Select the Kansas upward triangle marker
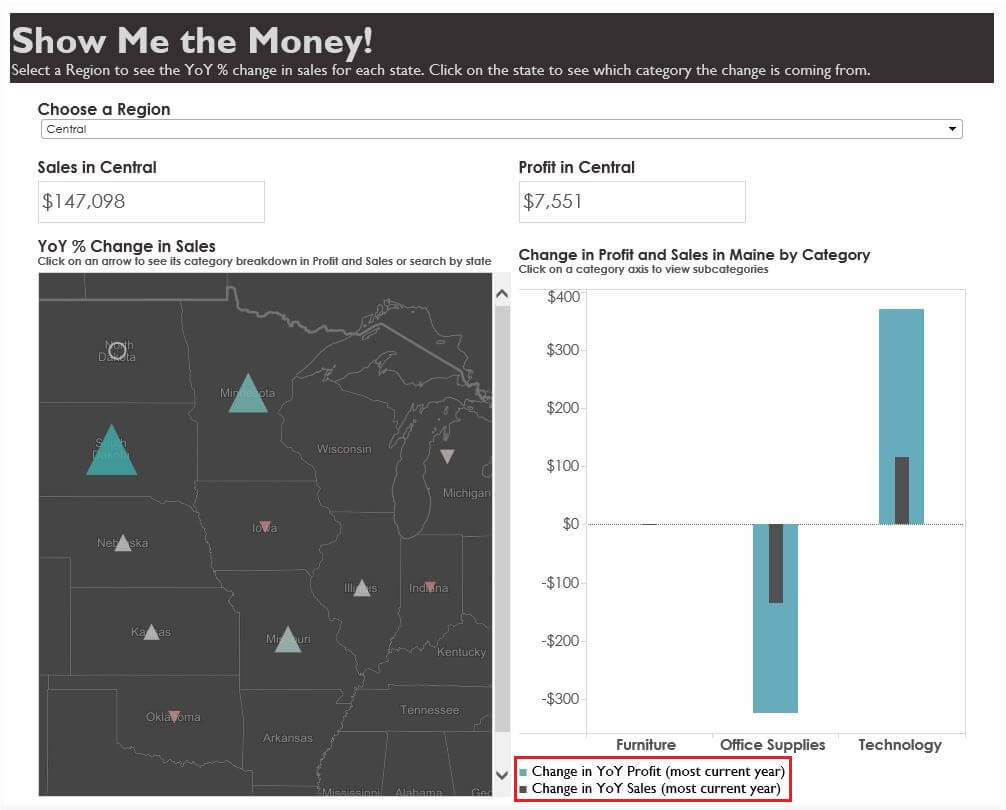Image resolution: width=1006 pixels, height=810 pixels. [x=151, y=632]
